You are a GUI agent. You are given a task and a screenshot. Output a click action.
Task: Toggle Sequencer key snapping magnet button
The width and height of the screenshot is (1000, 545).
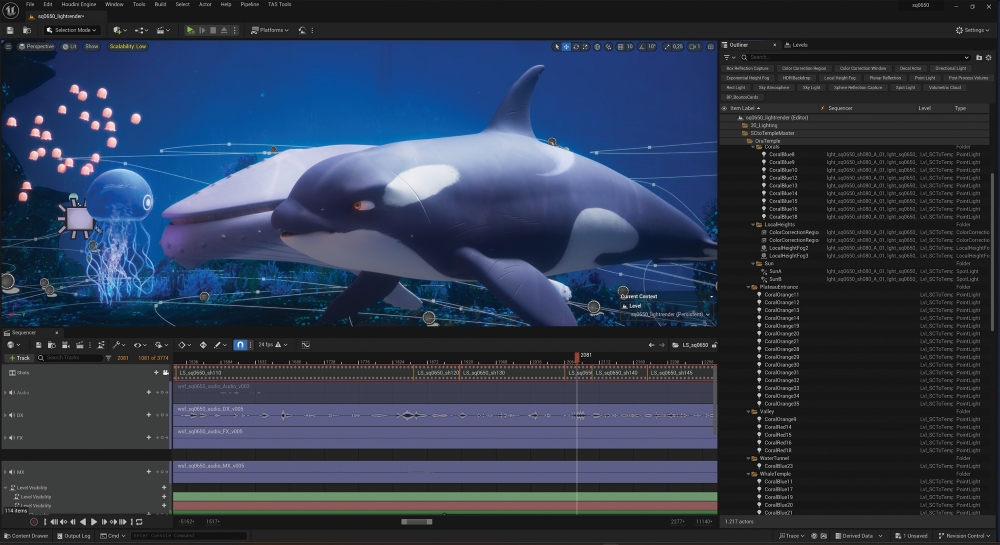pyautogui.click(x=240, y=345)
